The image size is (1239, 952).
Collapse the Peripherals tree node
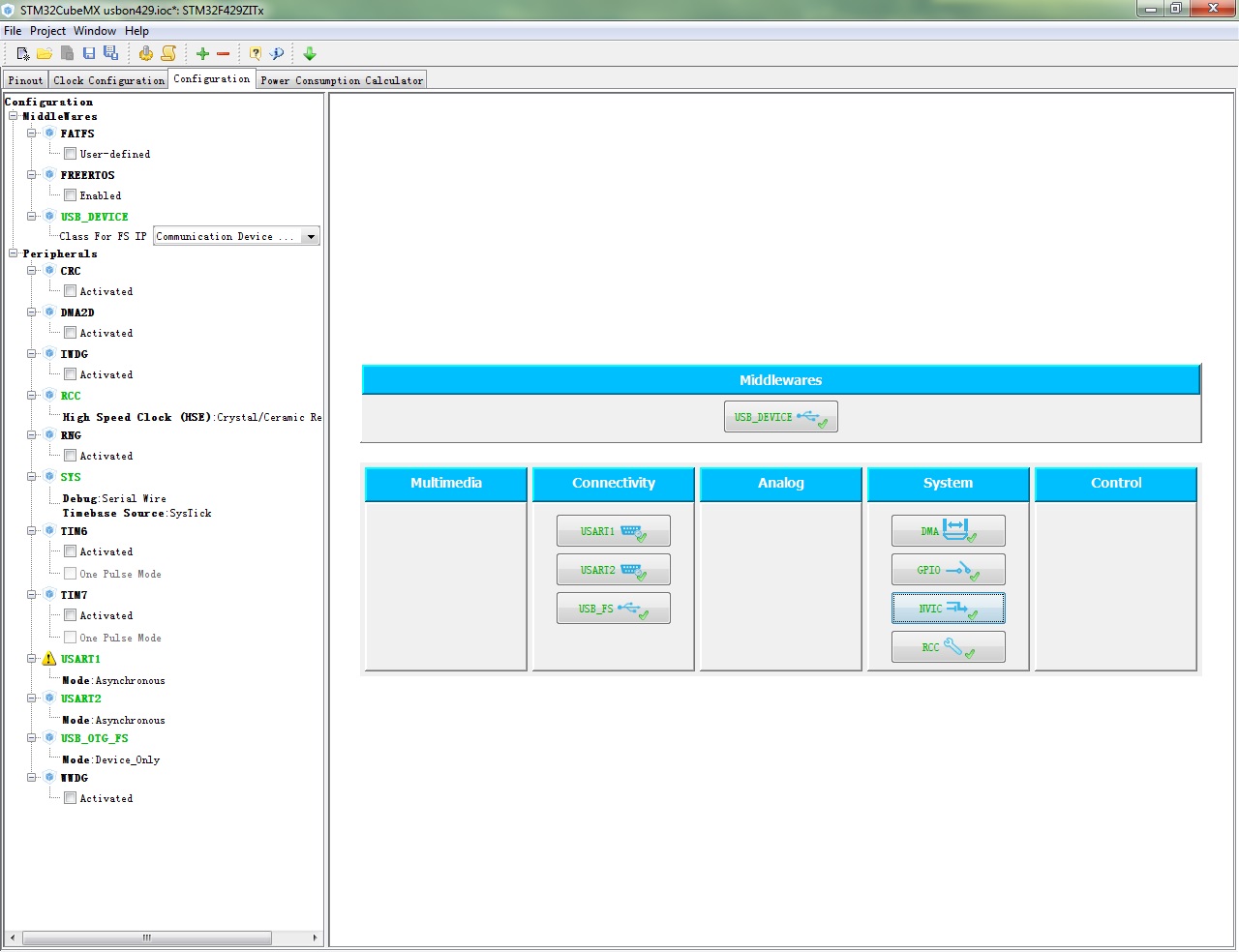tap(14, 253)
